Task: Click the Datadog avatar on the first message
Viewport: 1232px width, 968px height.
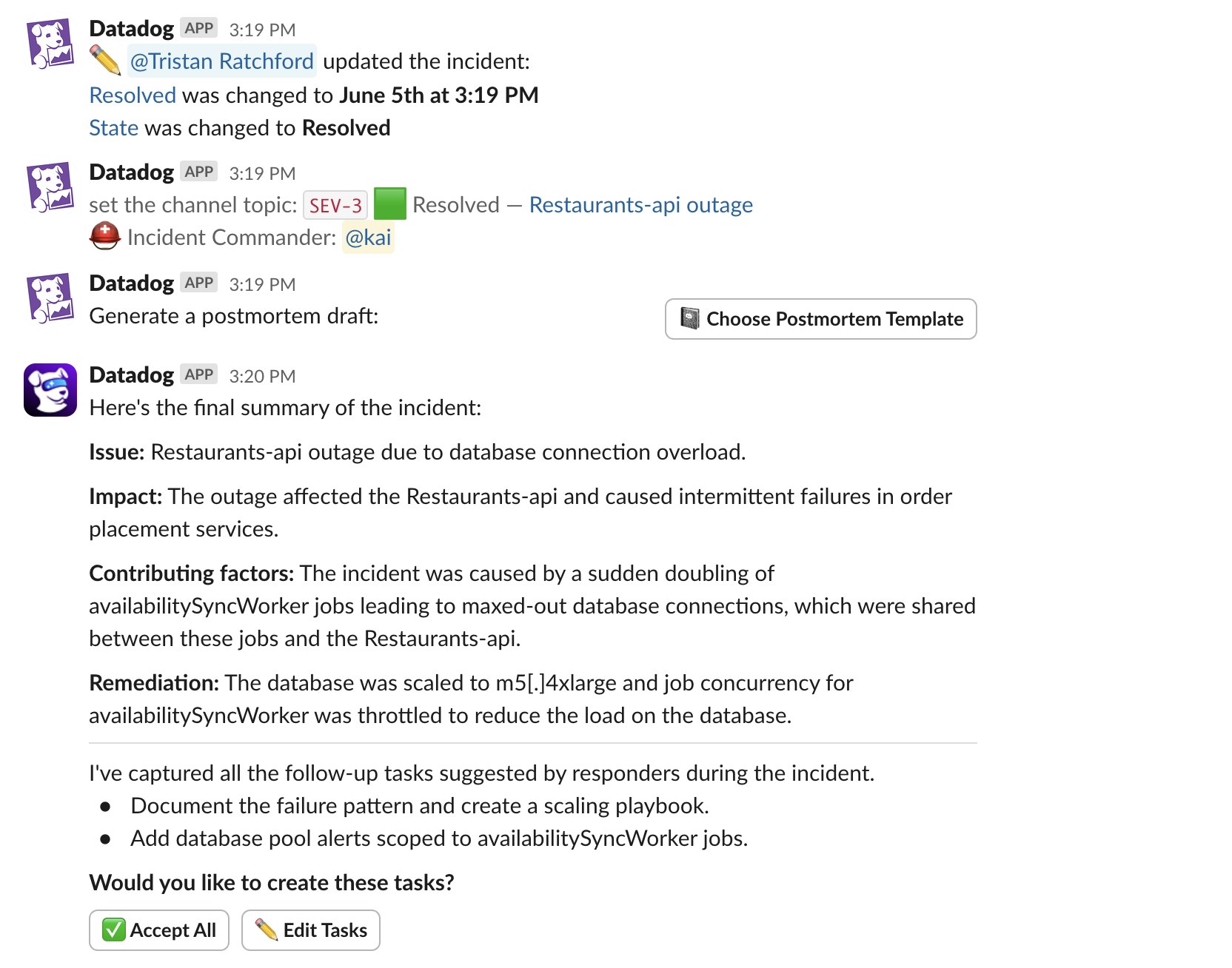Action: [x=50, y=44]
